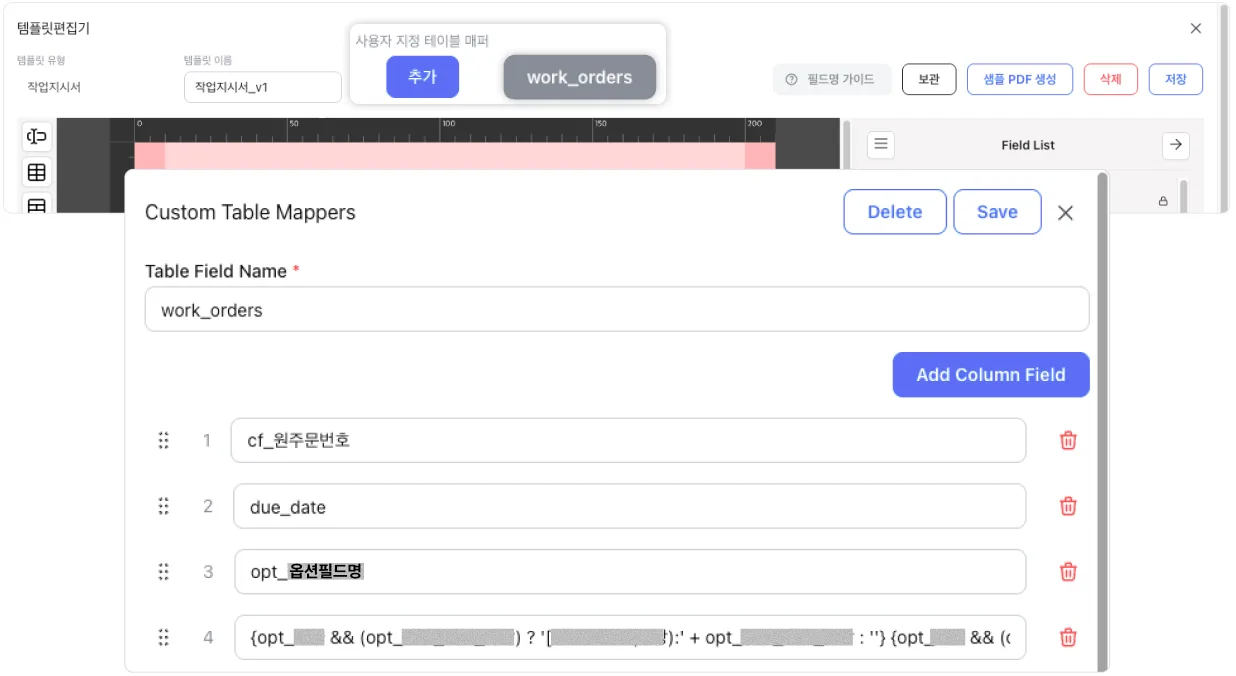The image size is (1236, 676).
Task: Click drag handle of row 3
Action: [164, 572]
